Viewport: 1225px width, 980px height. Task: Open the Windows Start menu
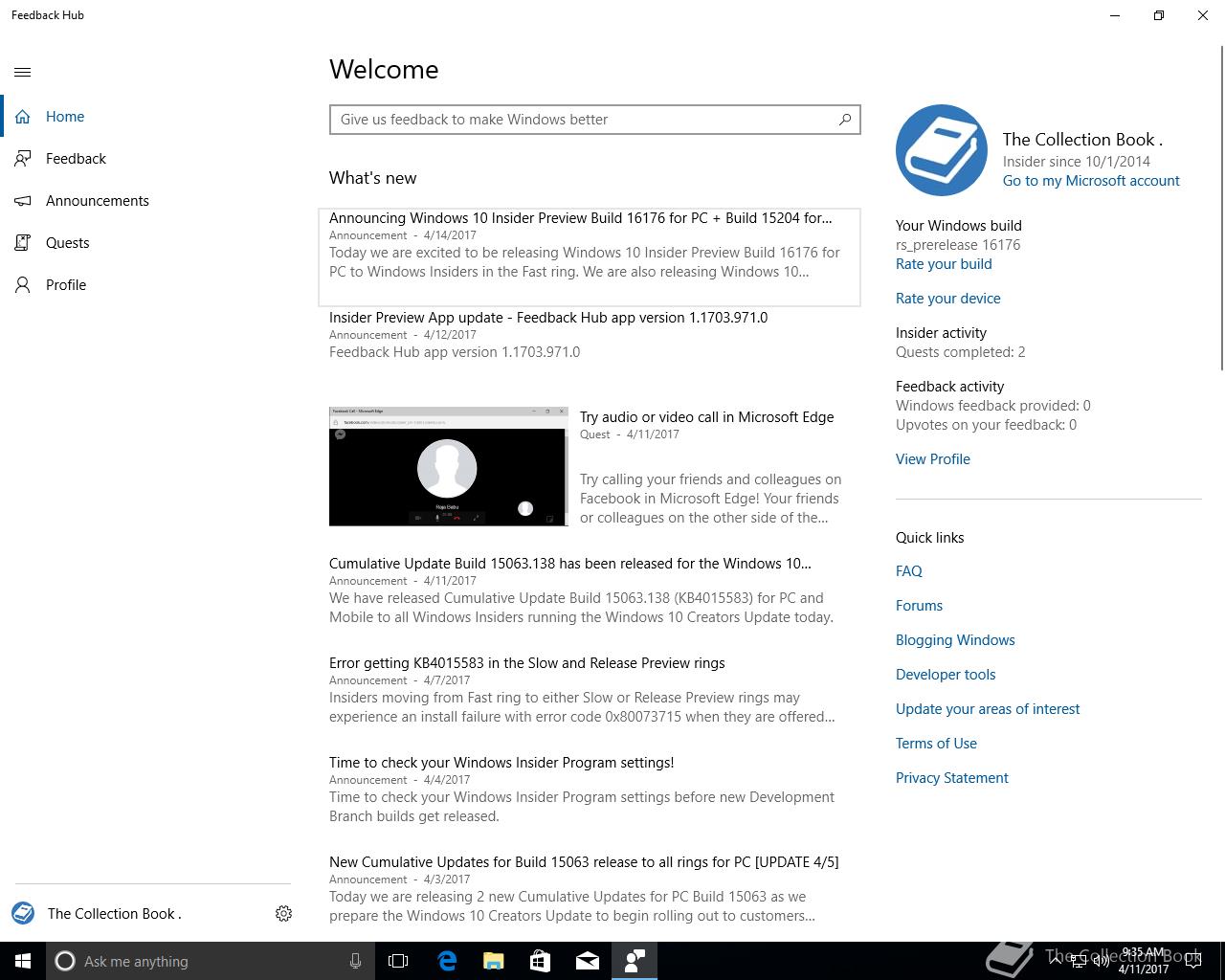tap(23, 961)
